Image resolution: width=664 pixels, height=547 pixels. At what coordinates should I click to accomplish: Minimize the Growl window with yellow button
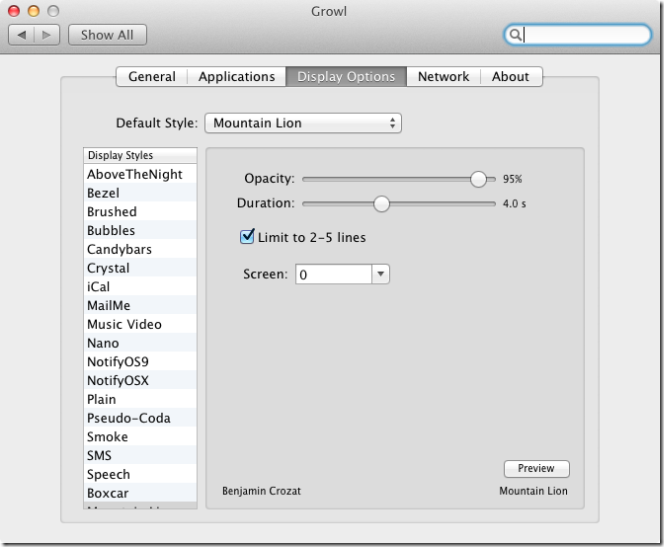coord(33,11)
